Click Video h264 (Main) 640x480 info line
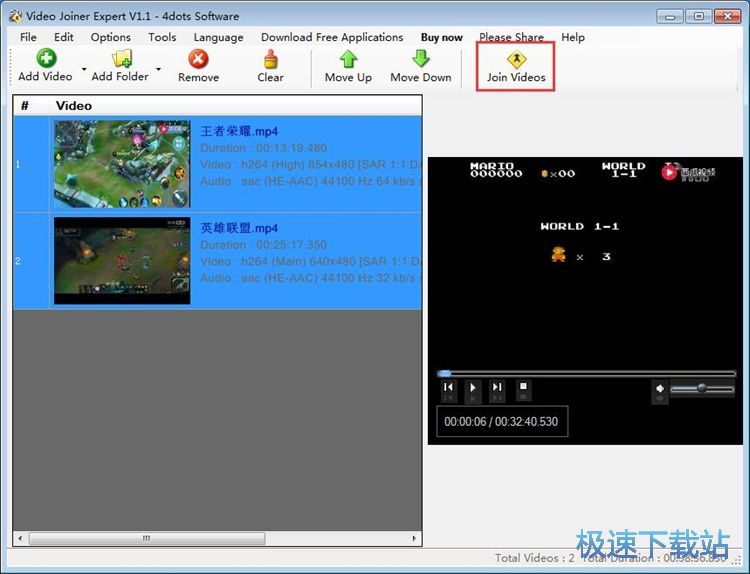The height and width of the screenshot is (574, 750). tap(311, 261)
